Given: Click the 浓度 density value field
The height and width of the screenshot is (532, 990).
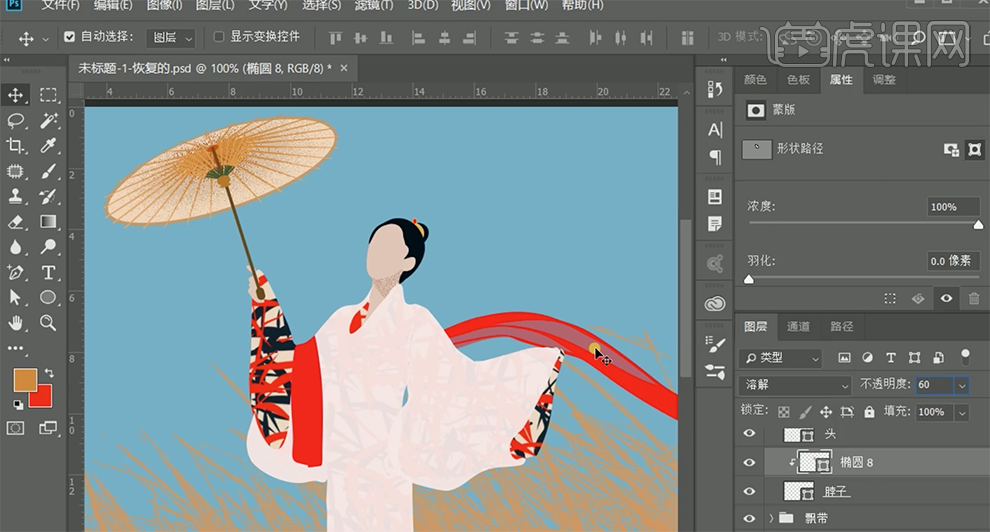Looking at the screenshot, I should (x=952, y=207).
